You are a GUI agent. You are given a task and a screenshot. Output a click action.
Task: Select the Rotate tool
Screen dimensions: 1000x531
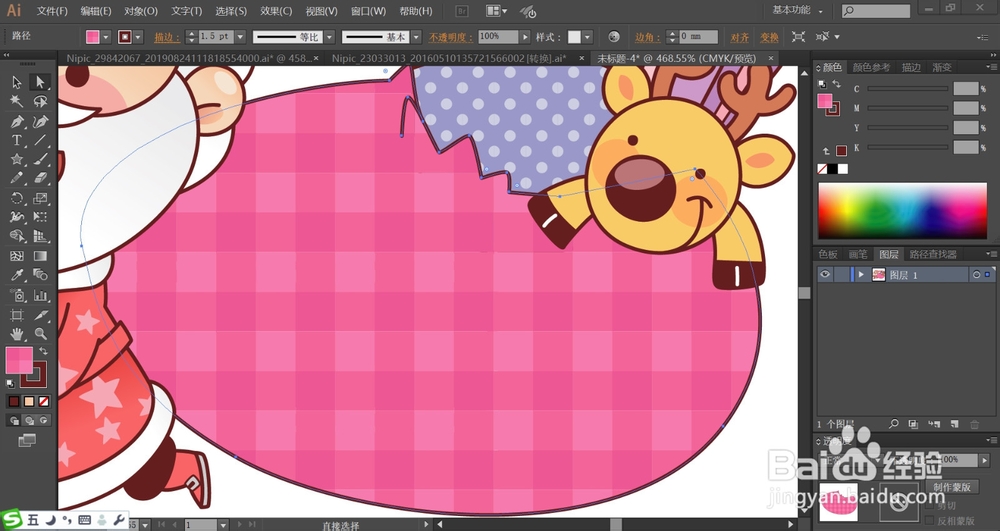pos(17,198)
